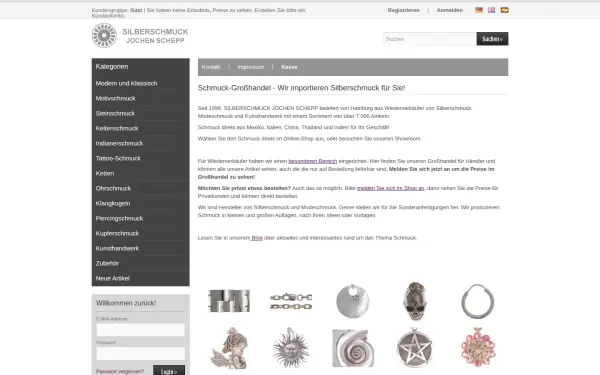Click the Suchen search button
Screen dimensions: 600x375
point(492,39)
